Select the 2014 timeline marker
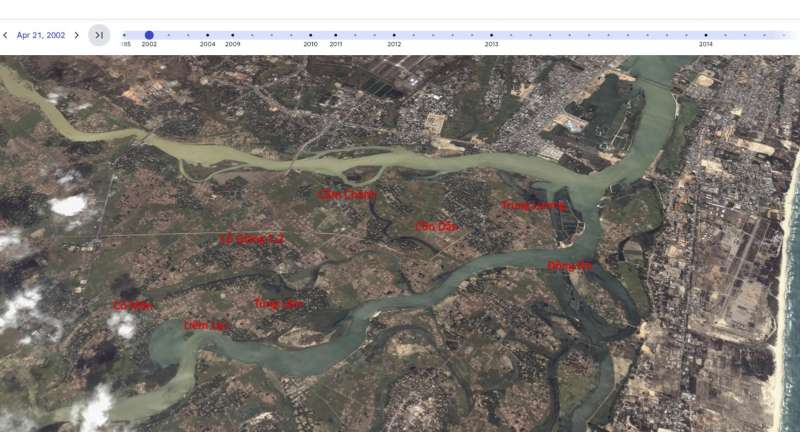Screen dimensions: 800x432 706,35
